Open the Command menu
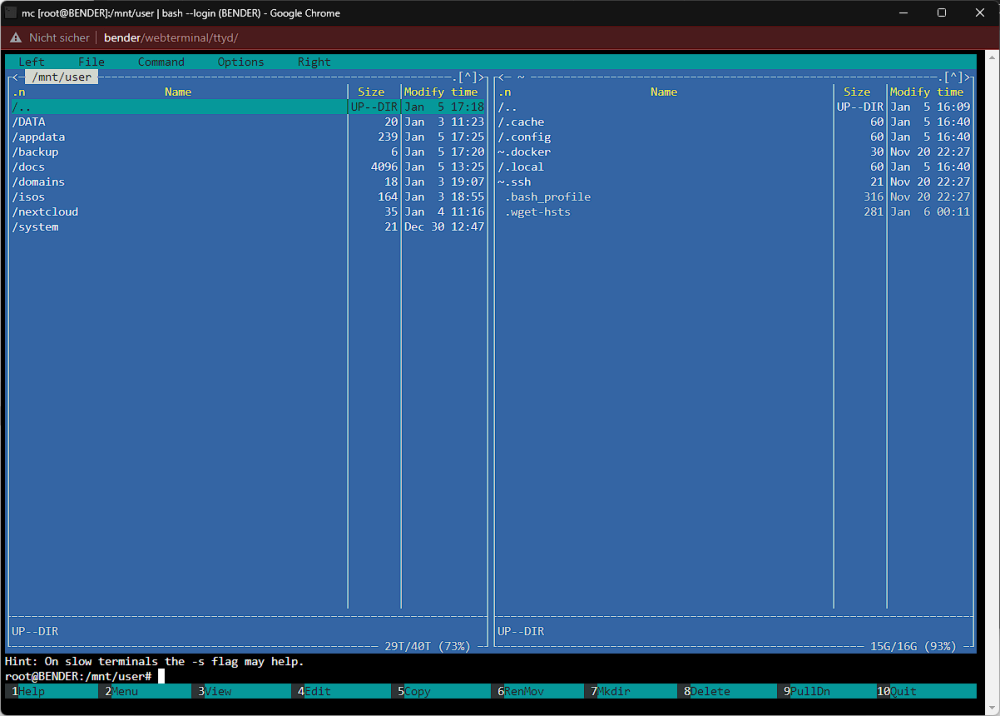This screenshot has height=716, width=1000. [161, 62]
